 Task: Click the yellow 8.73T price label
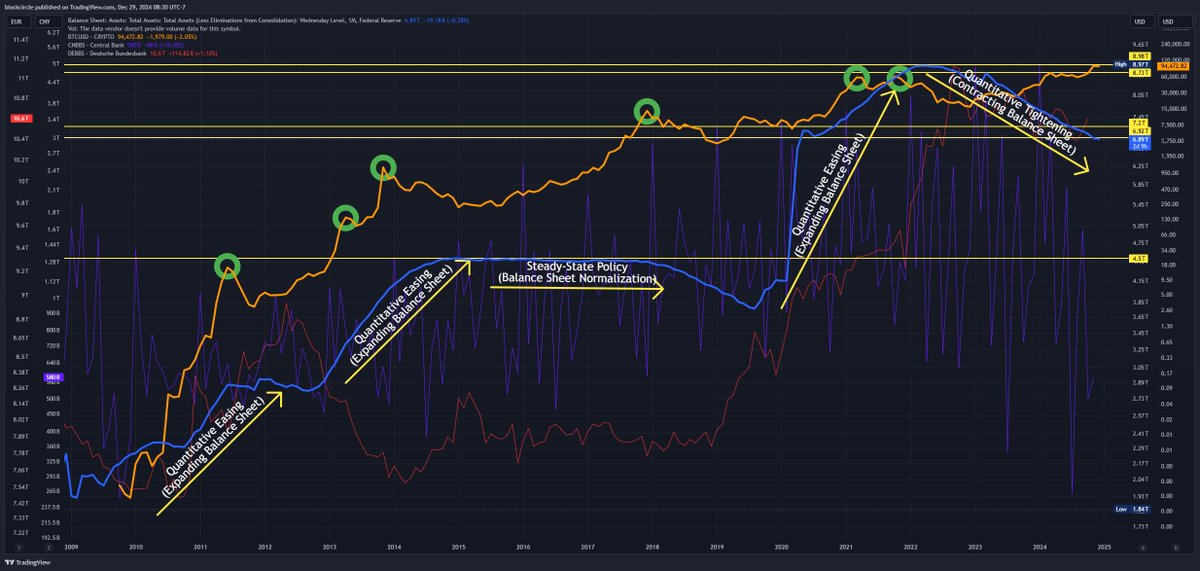(1138, 73)
